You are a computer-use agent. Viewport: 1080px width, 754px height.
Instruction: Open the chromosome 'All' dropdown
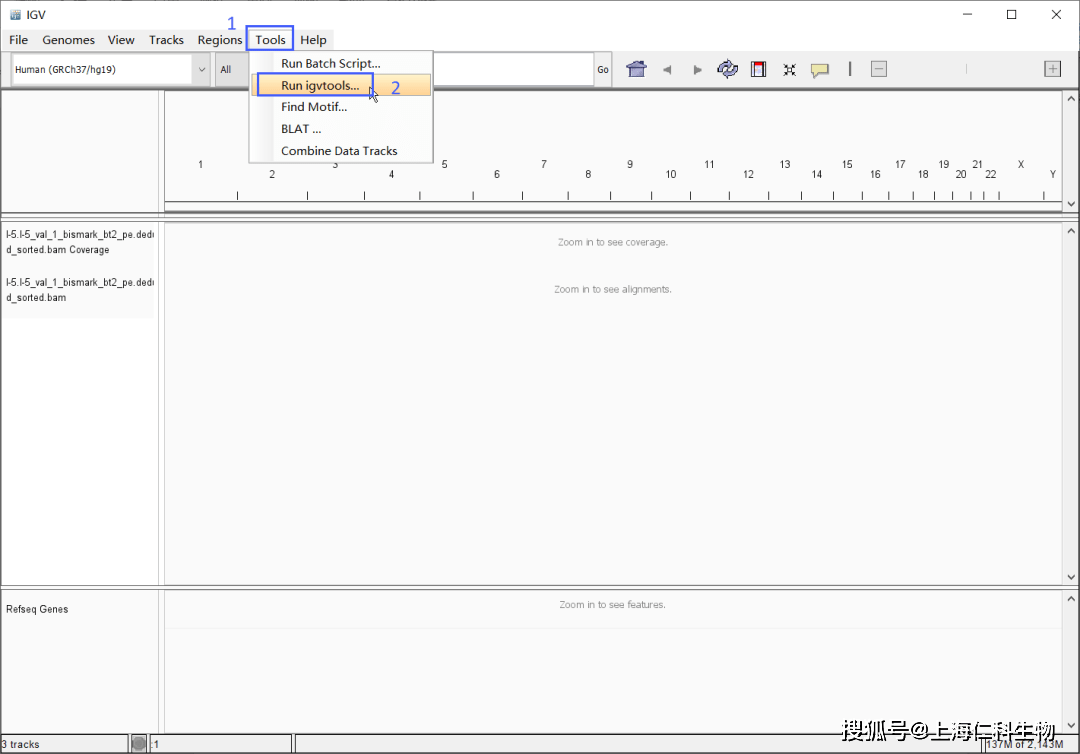(231, 70)
